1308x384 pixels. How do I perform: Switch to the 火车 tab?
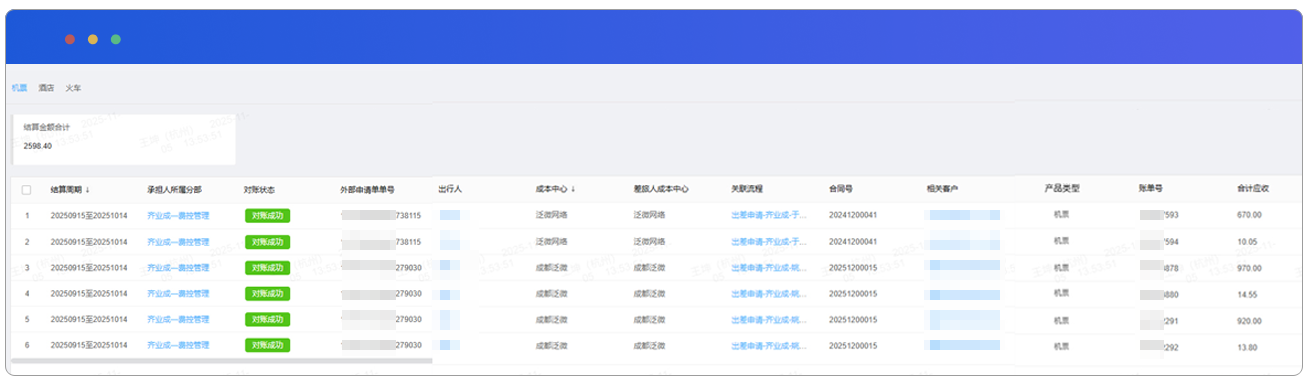(73, 88)
